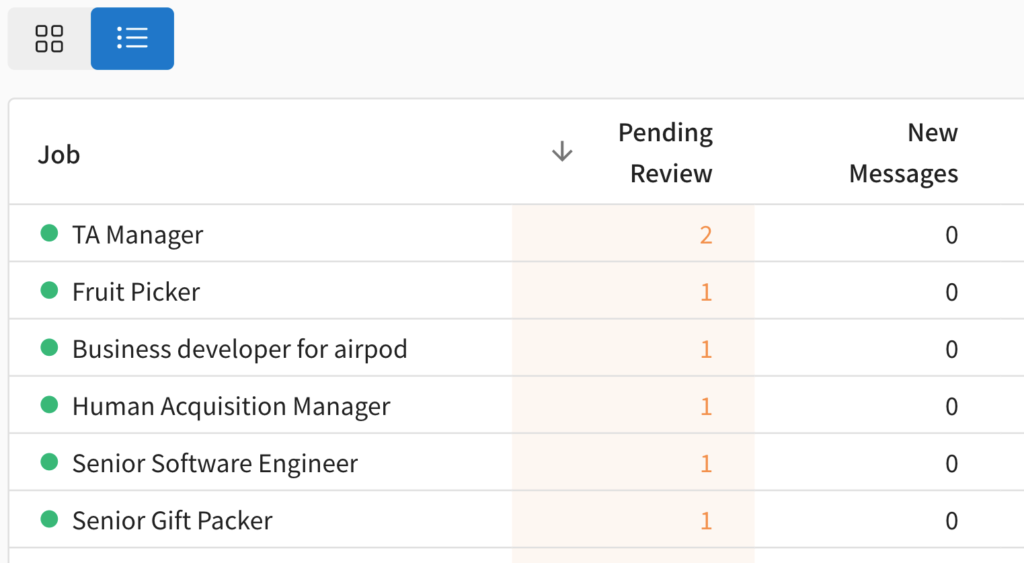Switch to list view layout

click(x=132, y=39)
